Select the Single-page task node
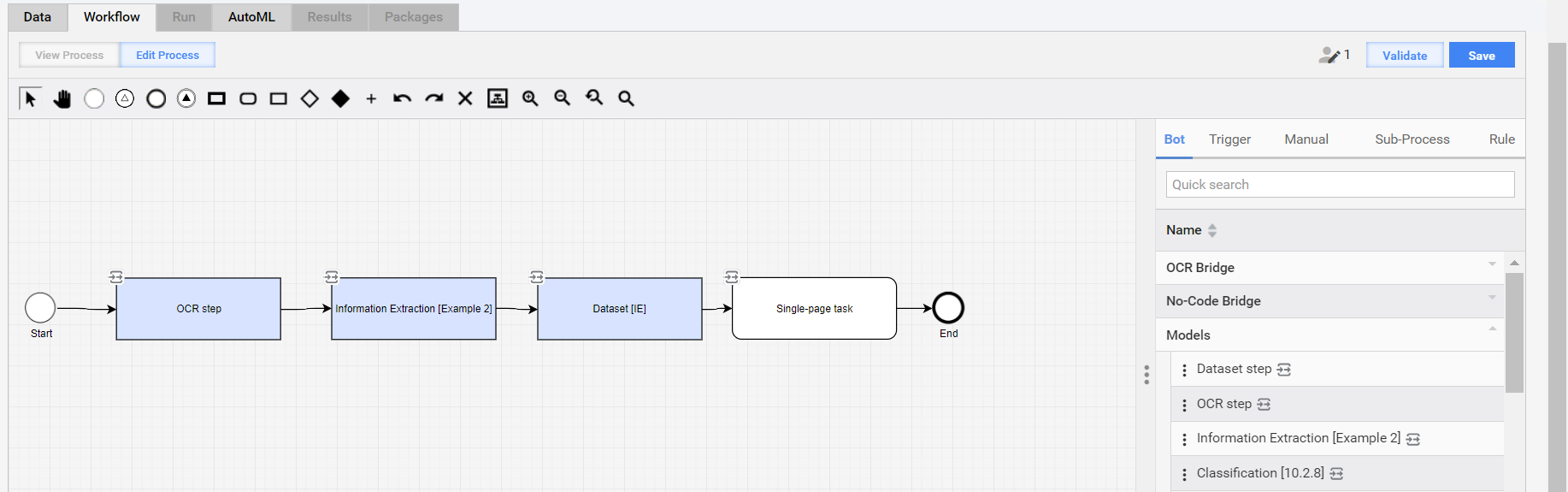1568x492 pixels. click(815, 309)
